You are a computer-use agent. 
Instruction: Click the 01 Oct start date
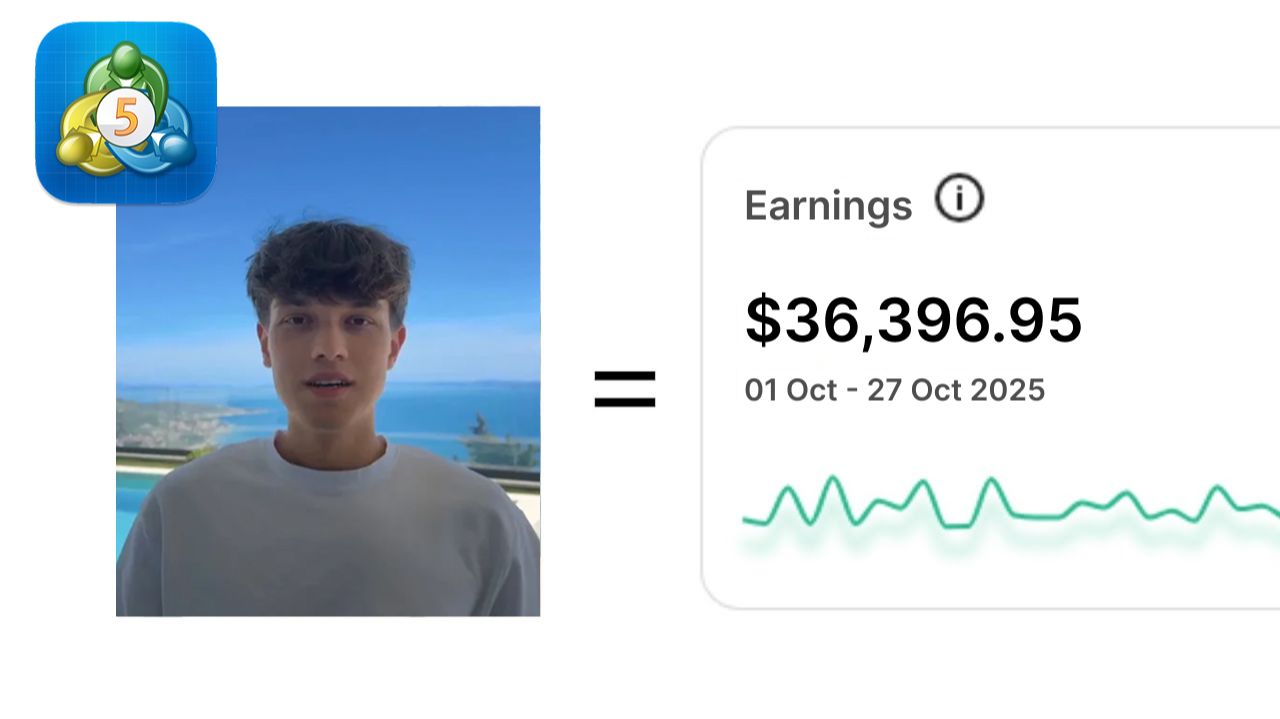click(790, 389)
